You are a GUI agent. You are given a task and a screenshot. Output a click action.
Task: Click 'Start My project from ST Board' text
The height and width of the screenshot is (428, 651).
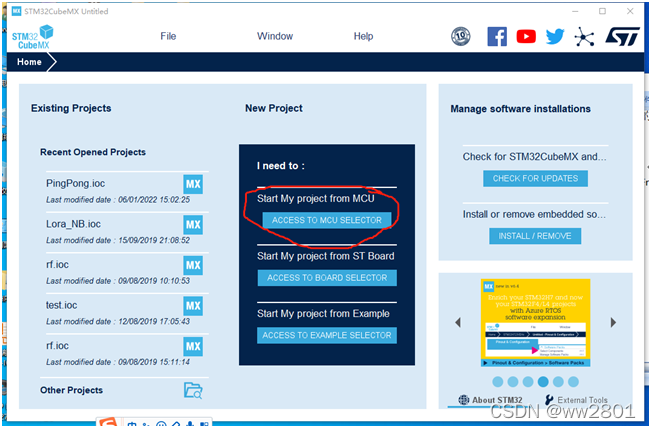click(x=326, y=256)
